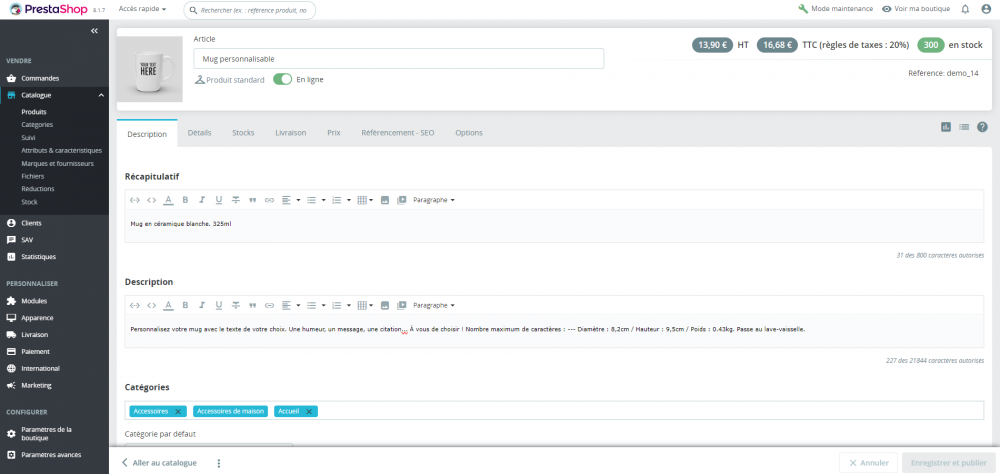Switch to the Stocks tab
The image size is (1000, 474).
(243, 133)
